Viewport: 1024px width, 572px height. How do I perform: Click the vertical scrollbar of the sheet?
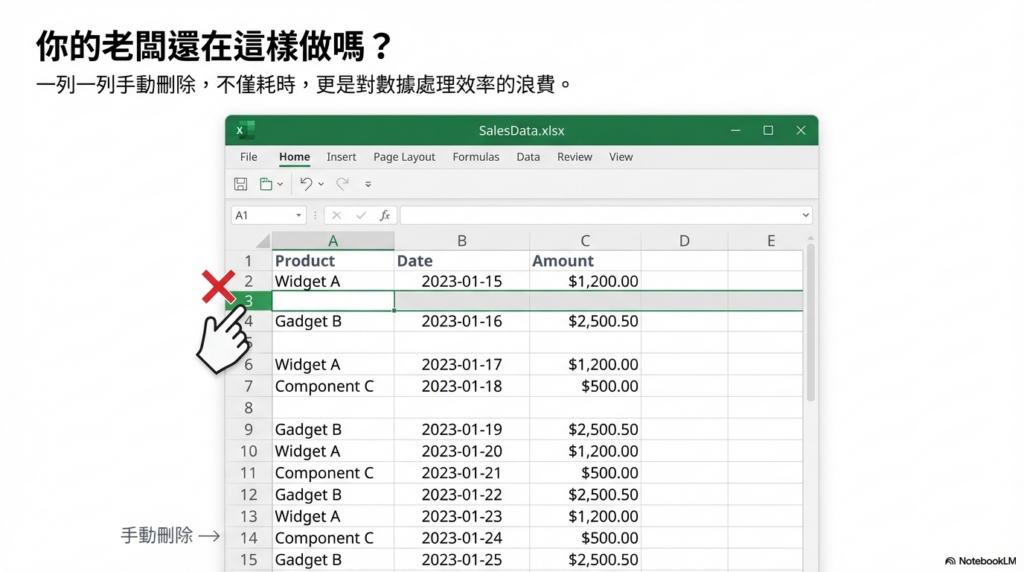(x=811, y=330)
